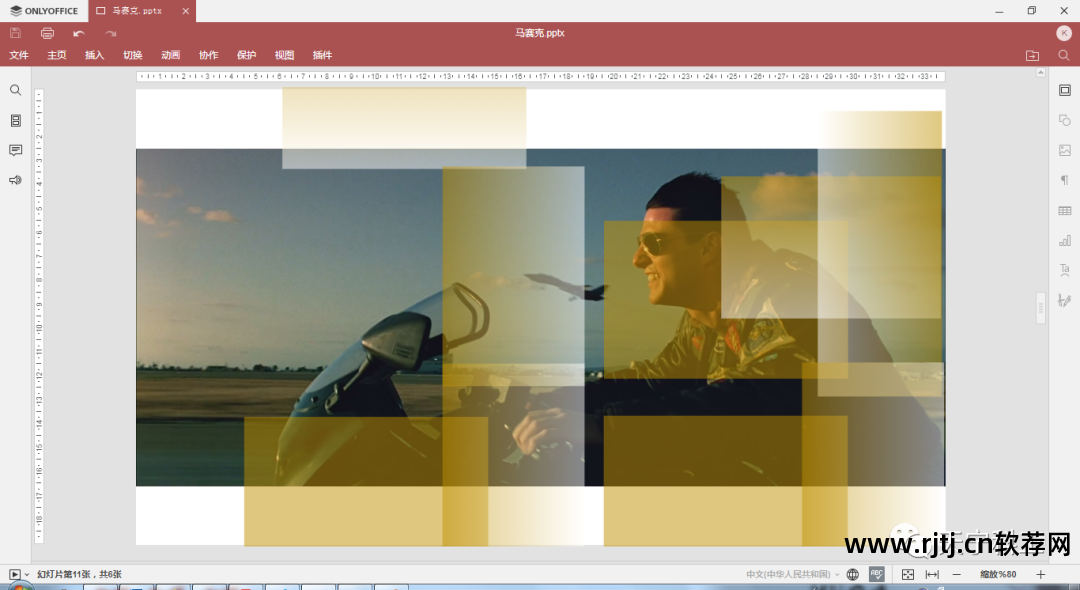Expand the slideshow options dropdown arrow
Screen dimensions: 1080x590
[x=27, y=575]
